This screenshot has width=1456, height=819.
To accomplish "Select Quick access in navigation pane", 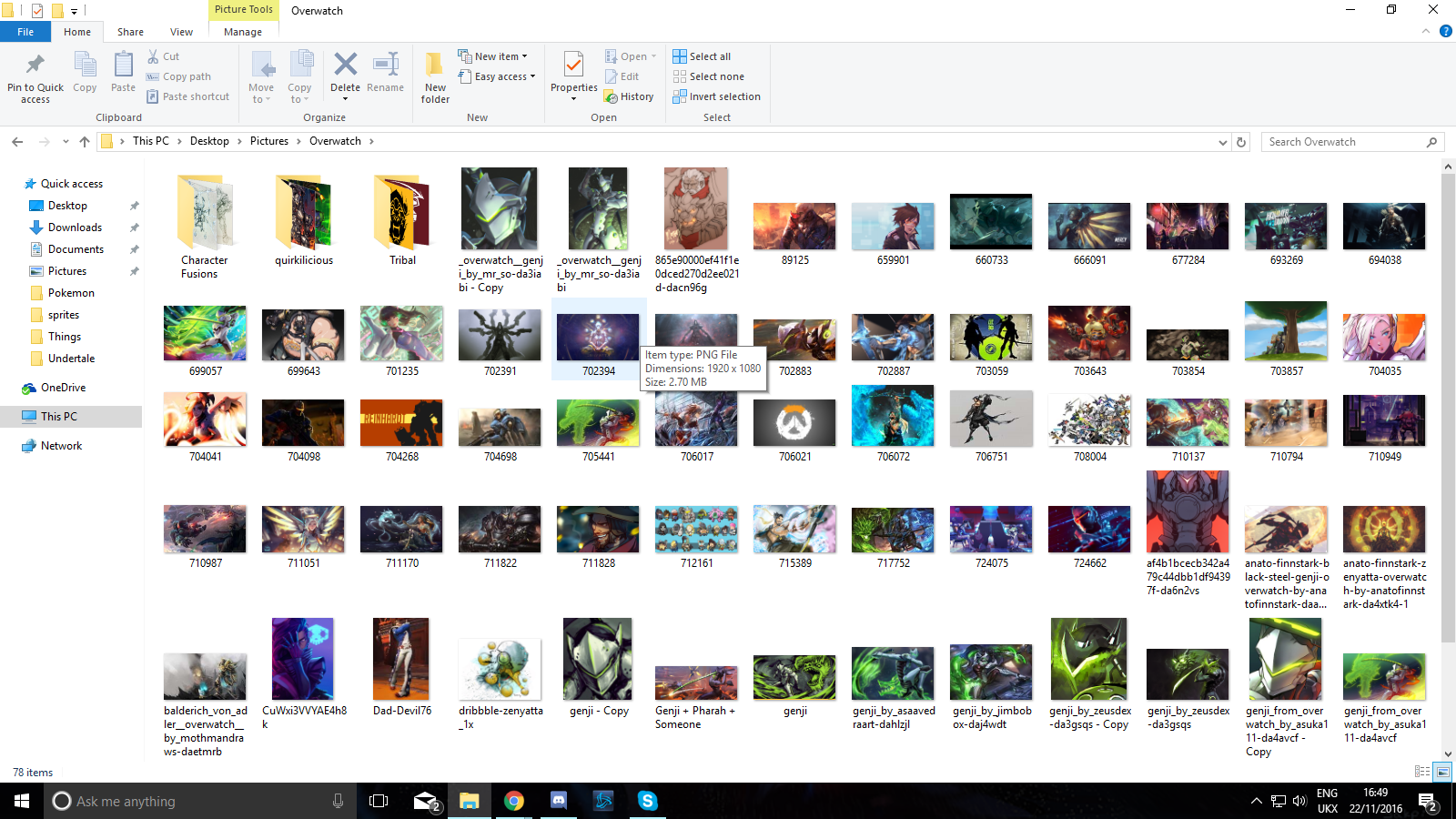I will [x=72, y=184].
